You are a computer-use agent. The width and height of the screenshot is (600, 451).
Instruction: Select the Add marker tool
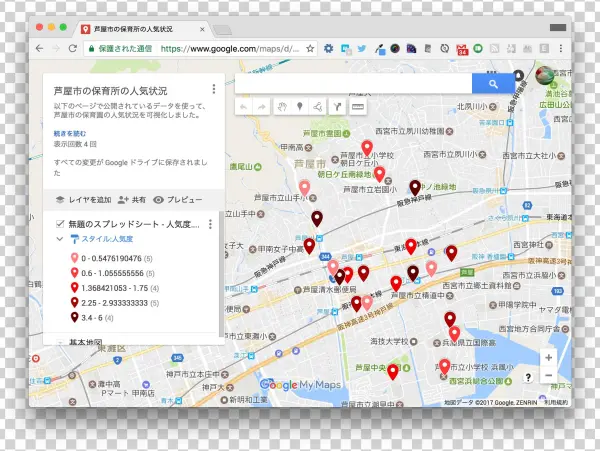coord(300,107)
